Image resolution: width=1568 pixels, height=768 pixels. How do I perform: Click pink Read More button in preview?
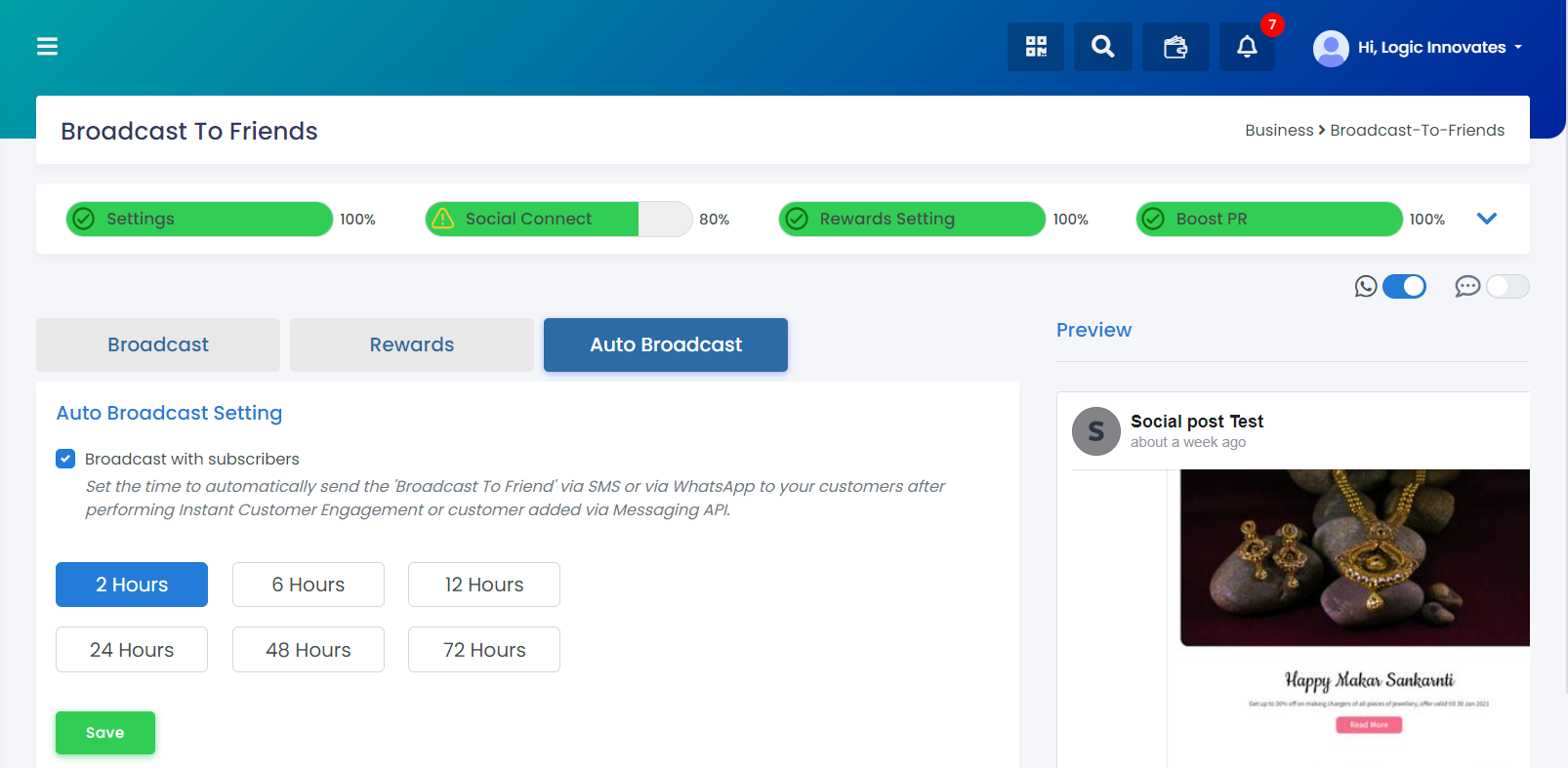coord(1369,725)
